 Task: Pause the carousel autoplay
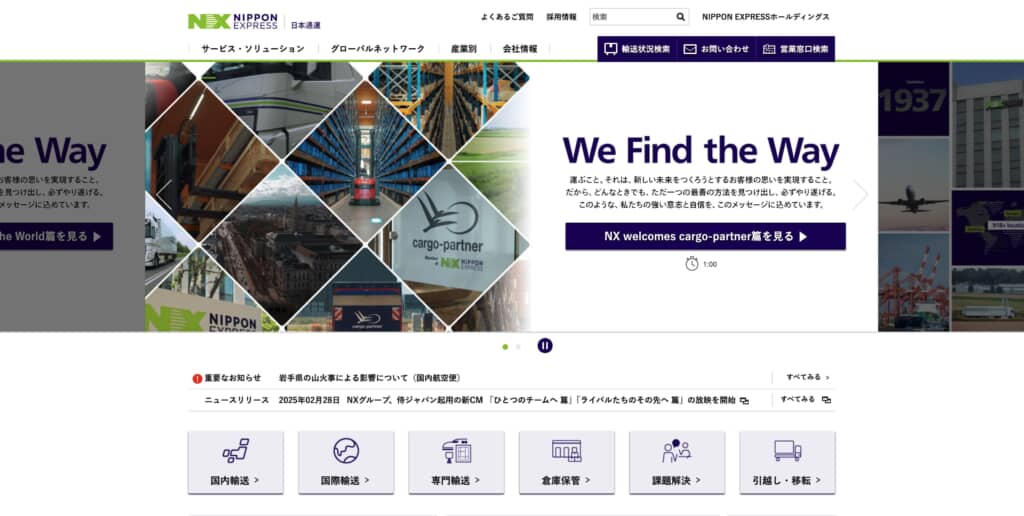[545, 346]
